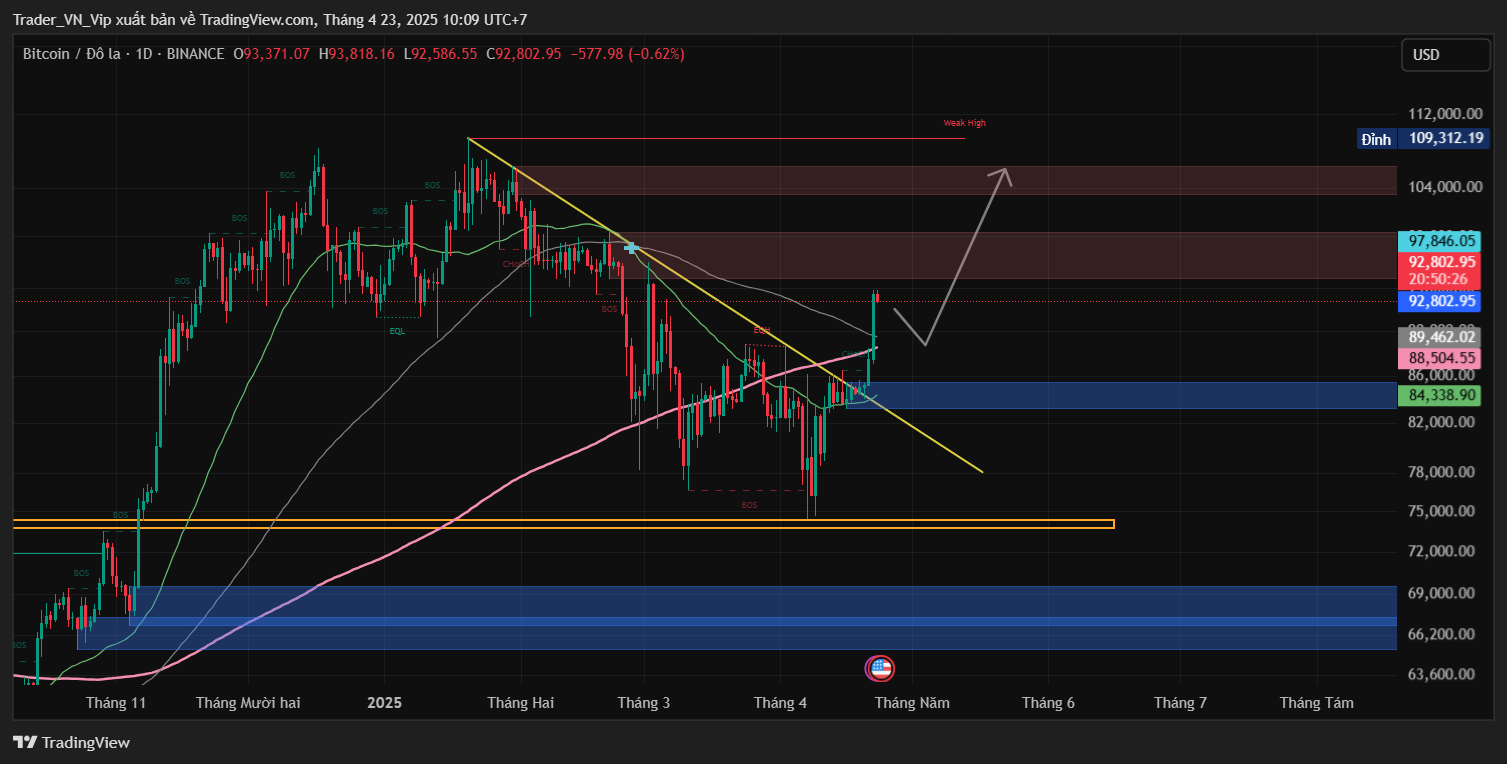This screenshot has width=1507, height=764.
Task: Click the "Tháng 11" time axis label
Action: pos(116,703)
